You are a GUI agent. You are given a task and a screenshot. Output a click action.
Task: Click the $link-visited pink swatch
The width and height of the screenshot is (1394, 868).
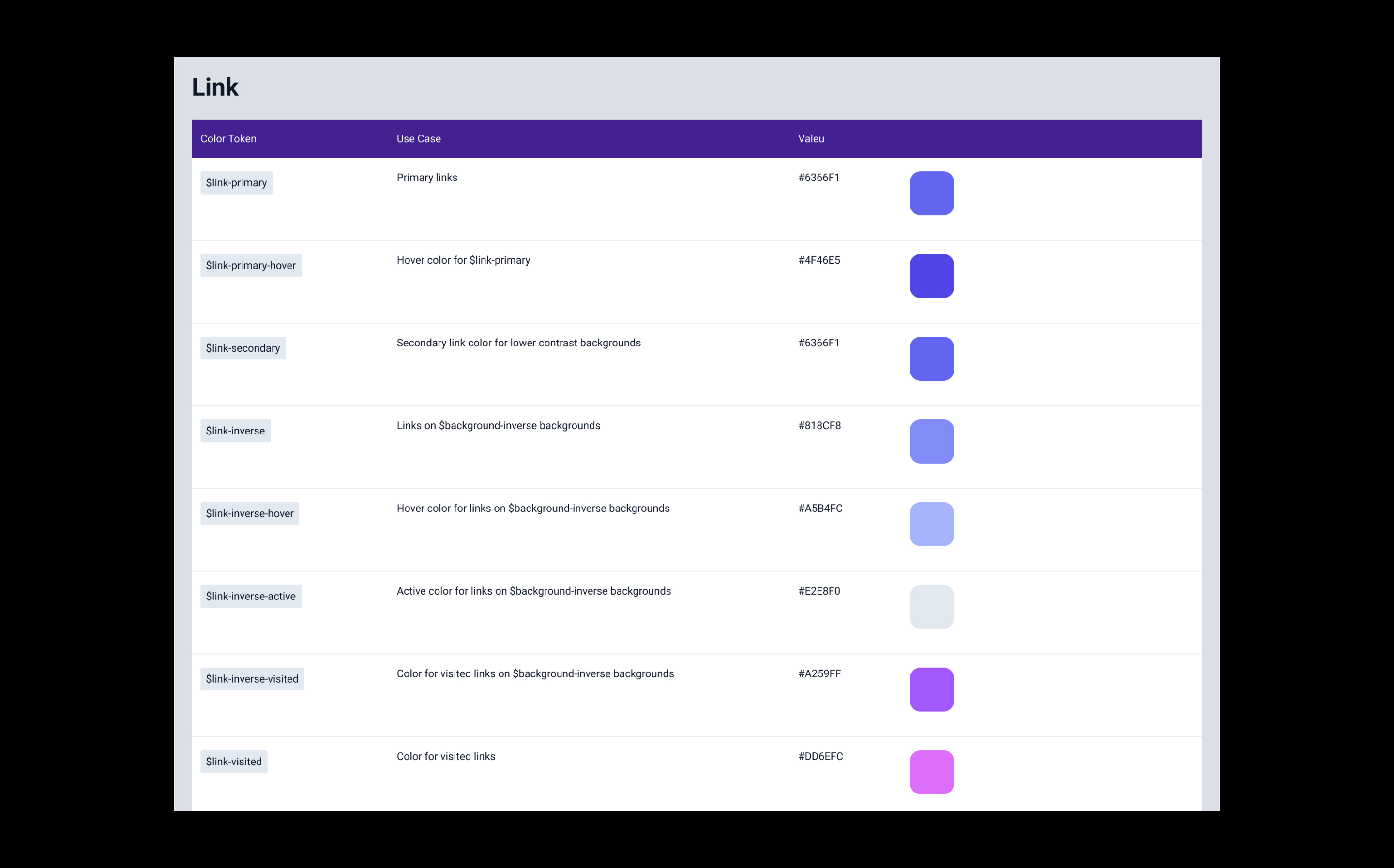point(931,772)
